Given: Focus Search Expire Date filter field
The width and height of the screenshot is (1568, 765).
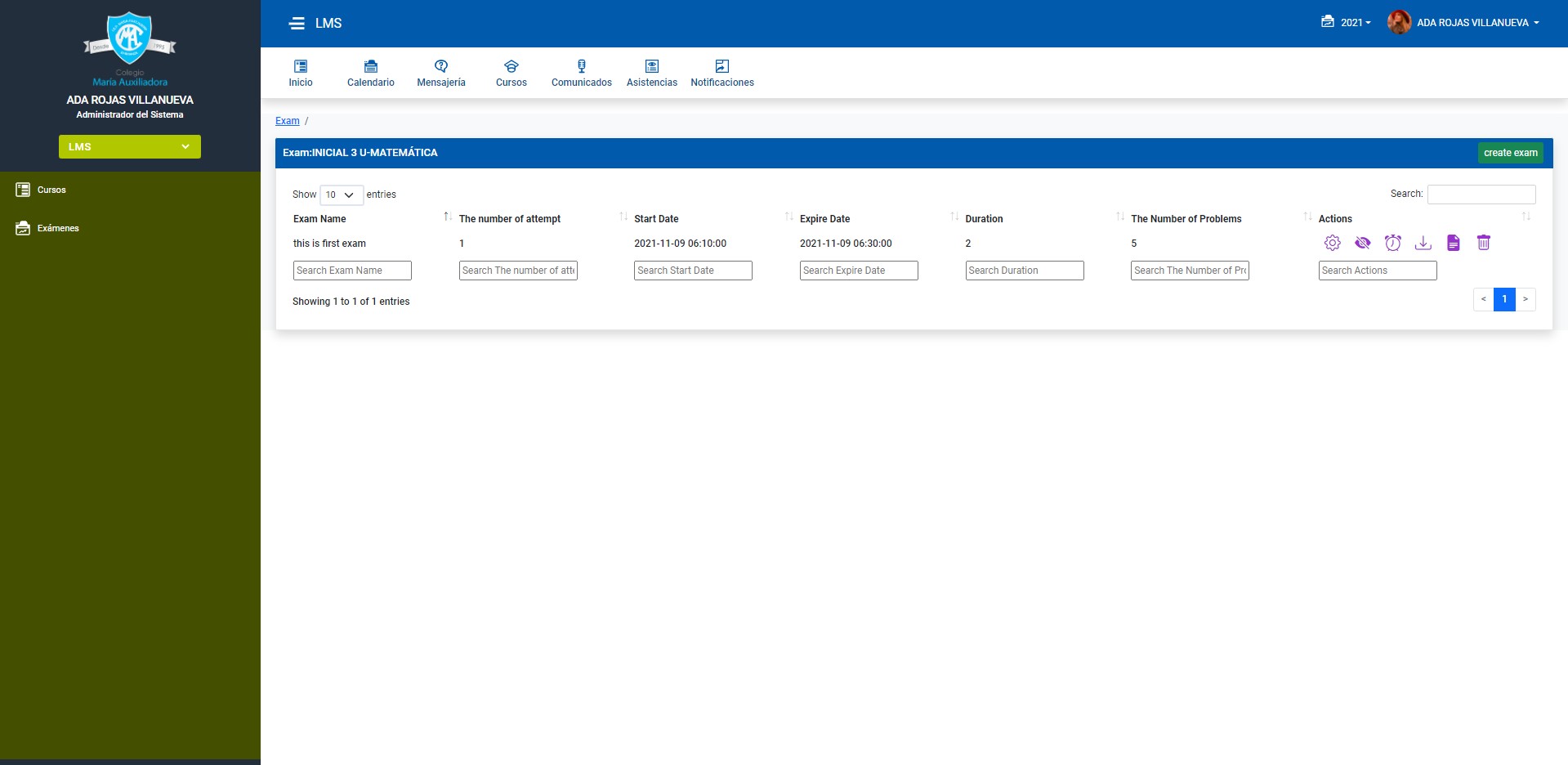Looking at the screenshot, I should tap(859, 271).
